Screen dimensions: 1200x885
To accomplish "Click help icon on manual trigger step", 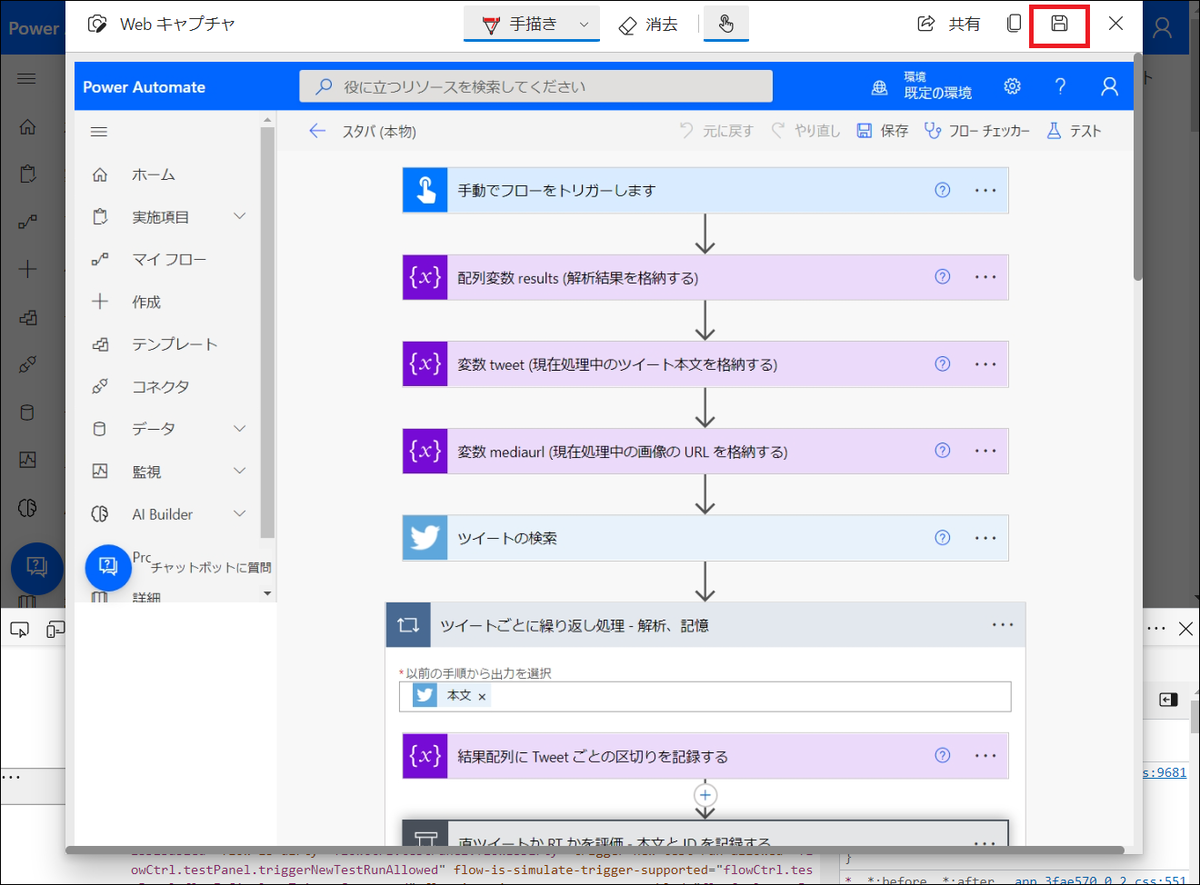I will (942, 190).
